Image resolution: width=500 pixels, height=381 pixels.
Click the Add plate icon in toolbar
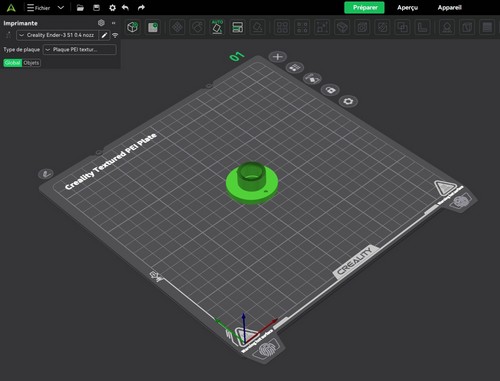[153, 27]
